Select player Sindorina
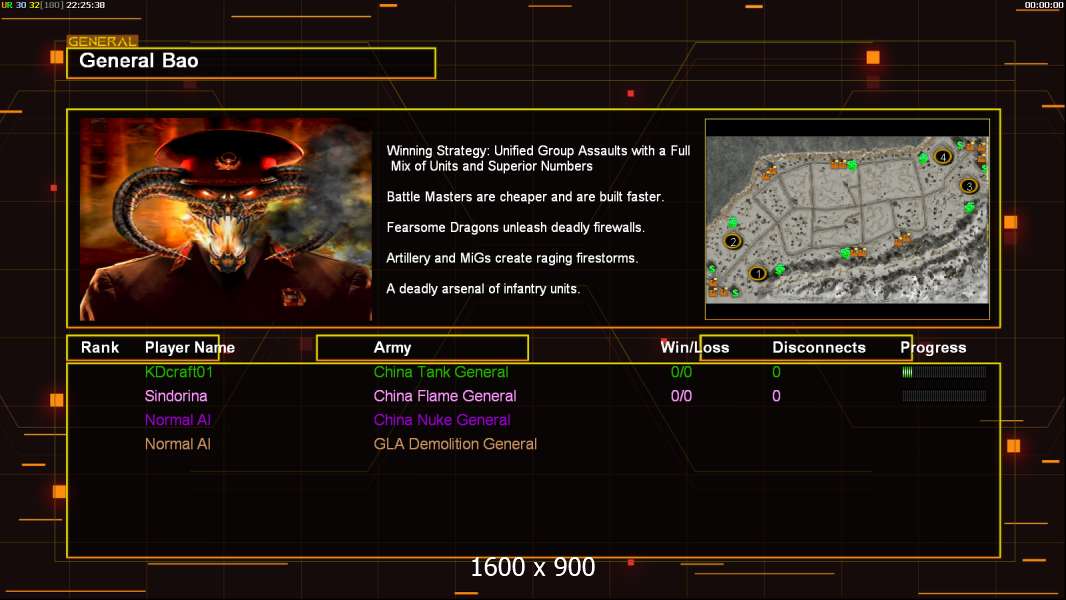Screen dimensions: 1066x600 point(176,395)
